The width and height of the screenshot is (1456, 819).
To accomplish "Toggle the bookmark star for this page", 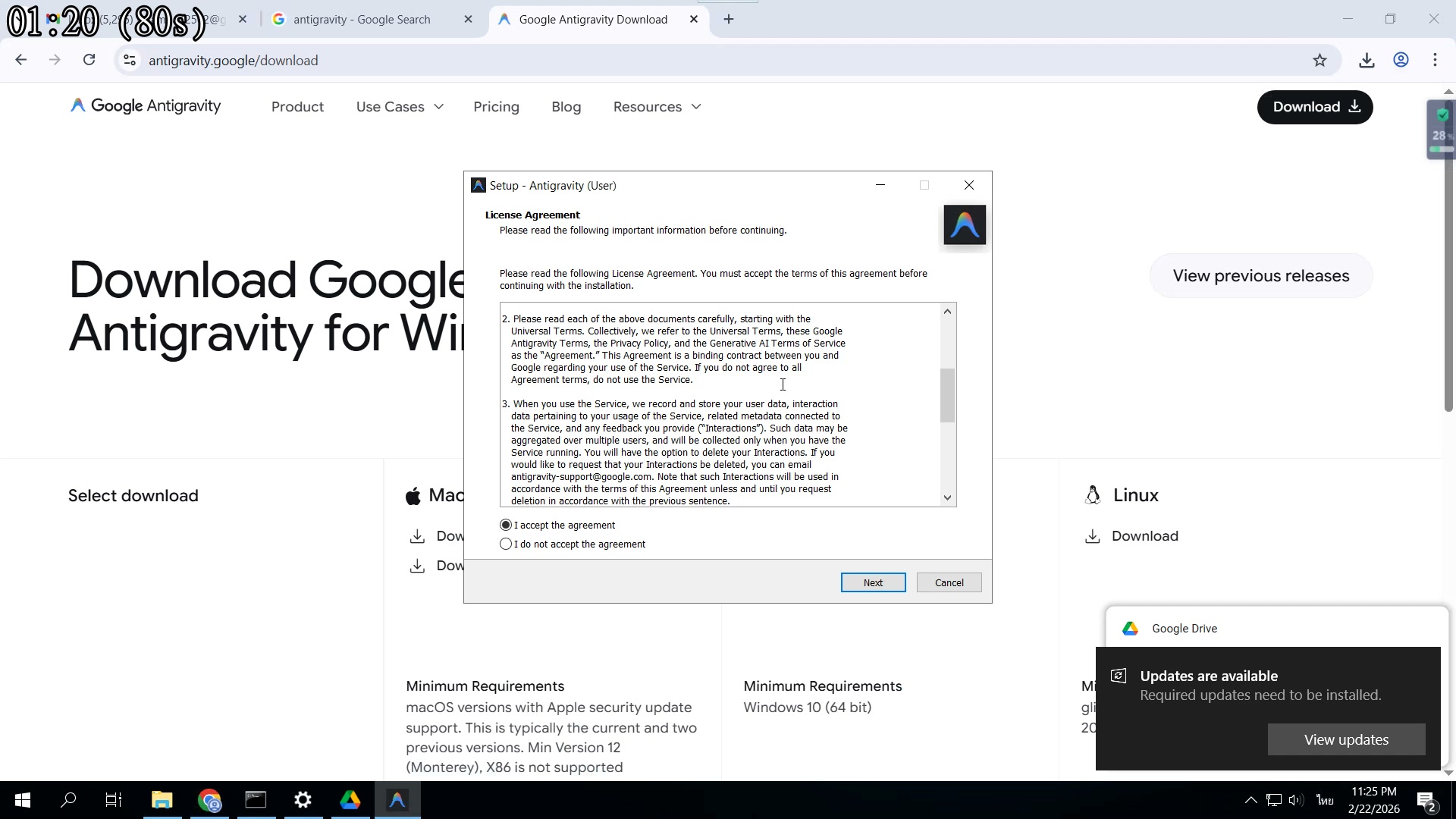I will click(1319, 60).
